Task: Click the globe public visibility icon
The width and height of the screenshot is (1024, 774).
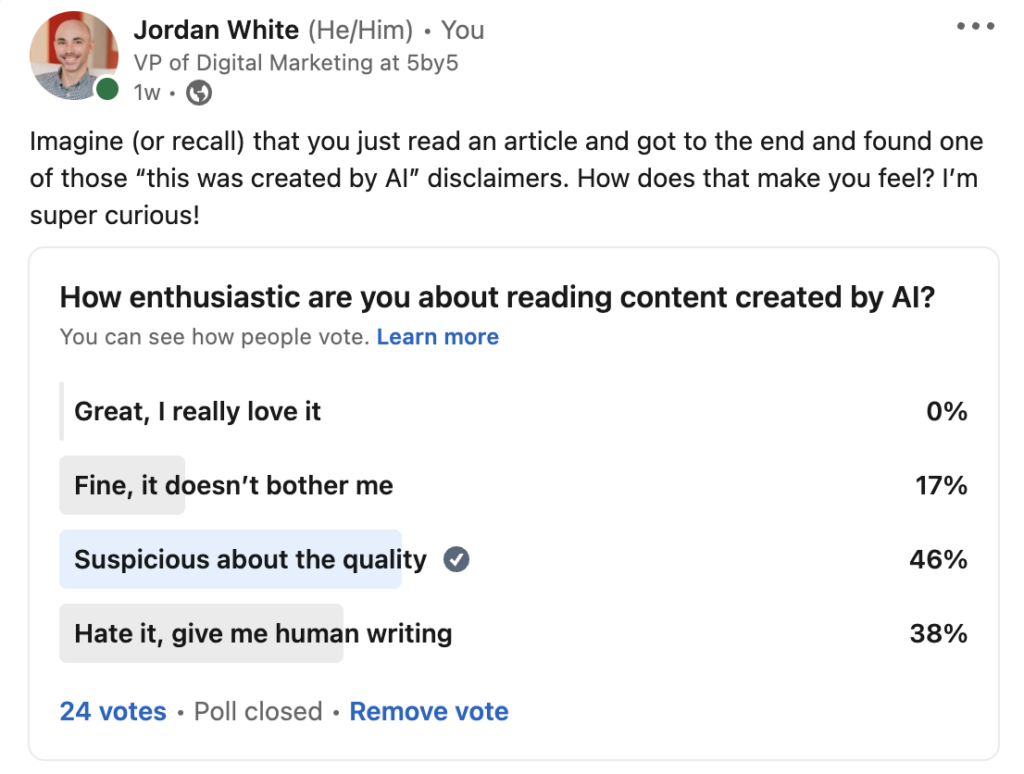Action: pyautogui.click(x=199, y=93)
